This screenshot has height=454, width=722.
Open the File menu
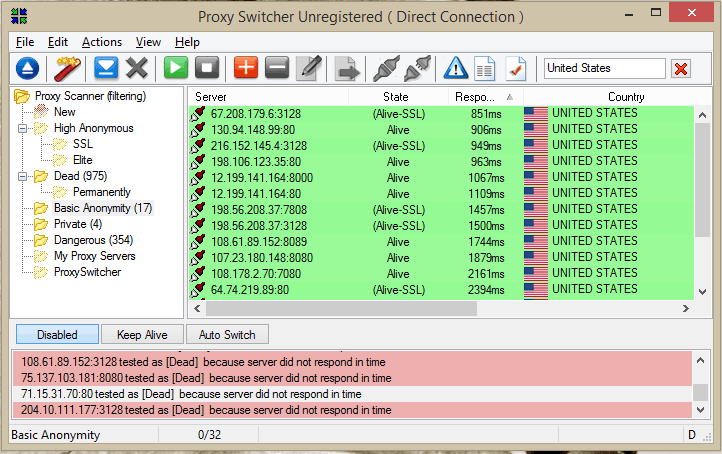[25, 42]
